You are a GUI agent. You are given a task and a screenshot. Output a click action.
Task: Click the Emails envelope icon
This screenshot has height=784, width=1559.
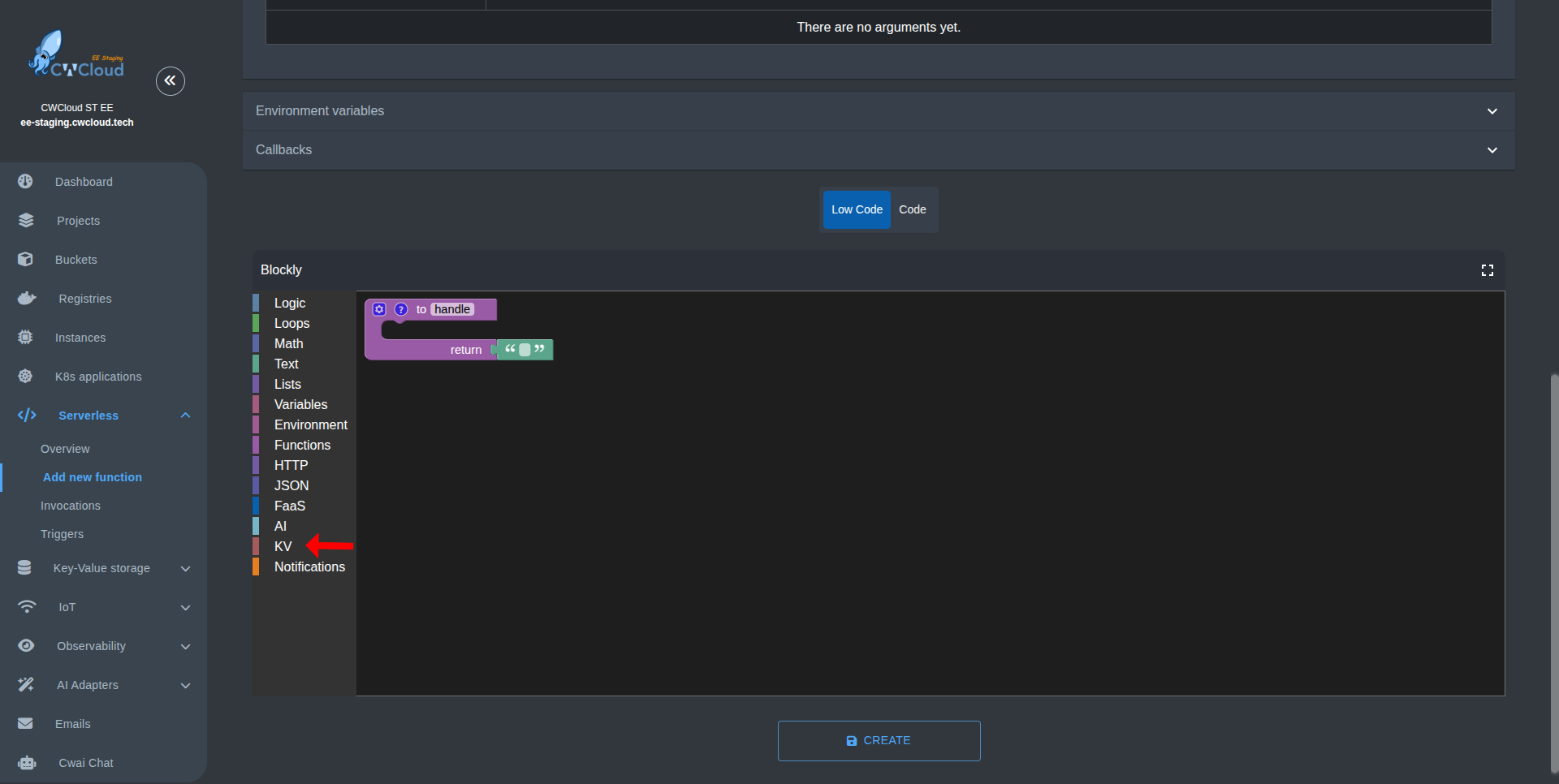pos(26,723)
